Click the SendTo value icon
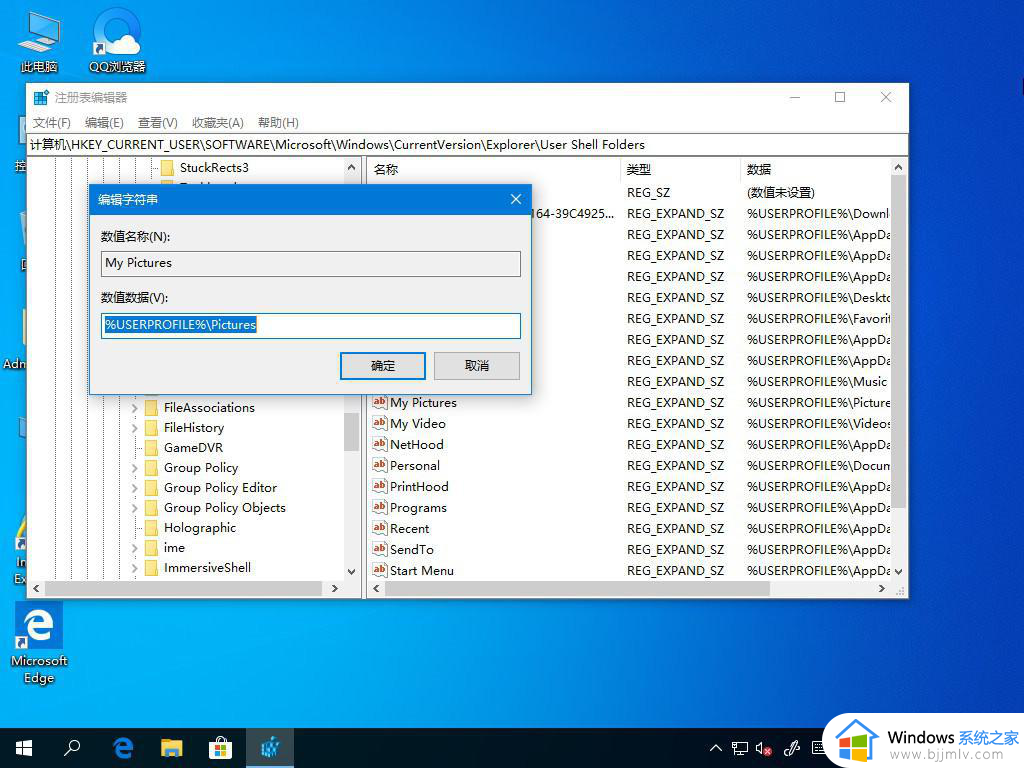Viewport: 1024px width, 768px height. click(379, 549)
